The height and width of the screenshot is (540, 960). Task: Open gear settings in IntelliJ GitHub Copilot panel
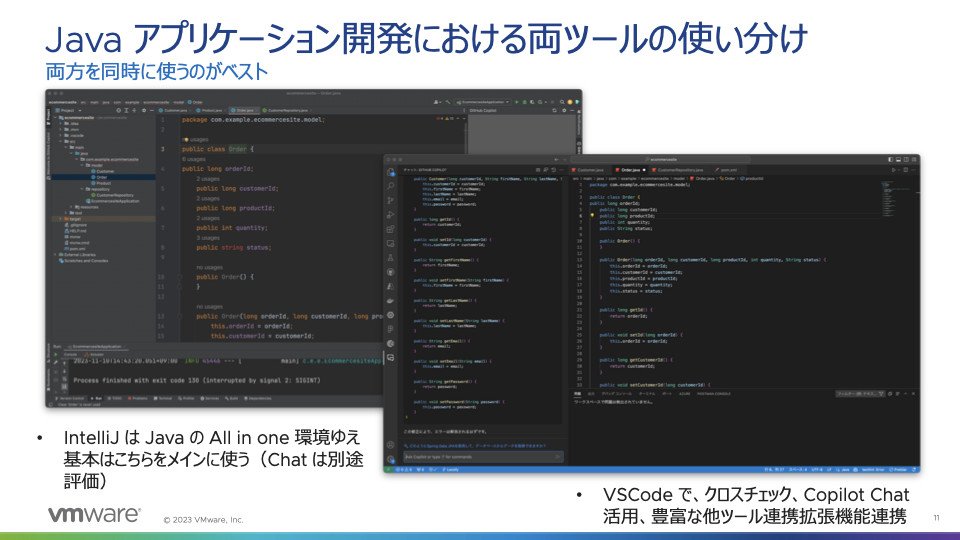(x=564, y=110)
